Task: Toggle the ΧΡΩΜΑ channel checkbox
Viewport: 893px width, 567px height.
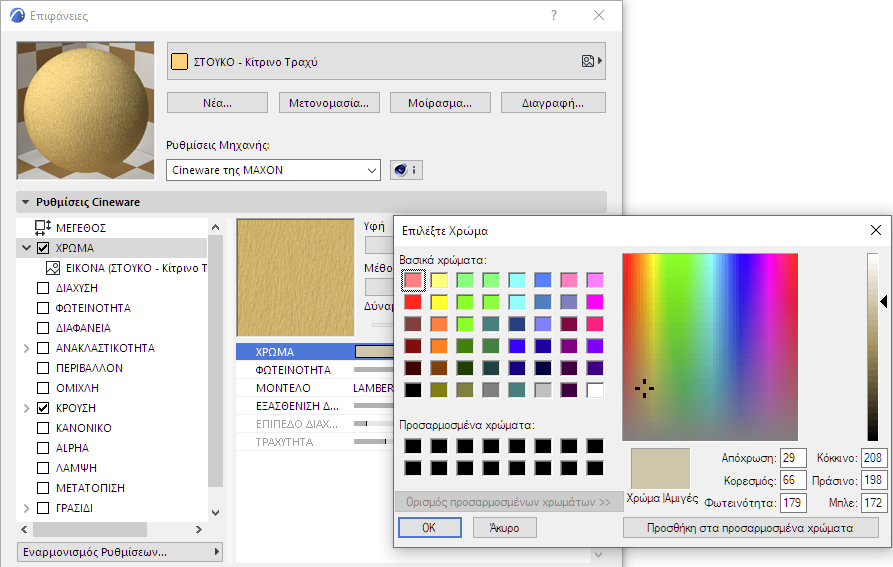Action: point(43,248)
